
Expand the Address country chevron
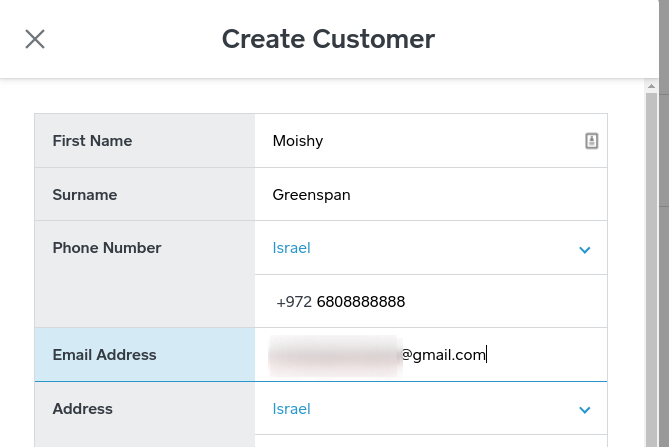[x=585, y=409]
